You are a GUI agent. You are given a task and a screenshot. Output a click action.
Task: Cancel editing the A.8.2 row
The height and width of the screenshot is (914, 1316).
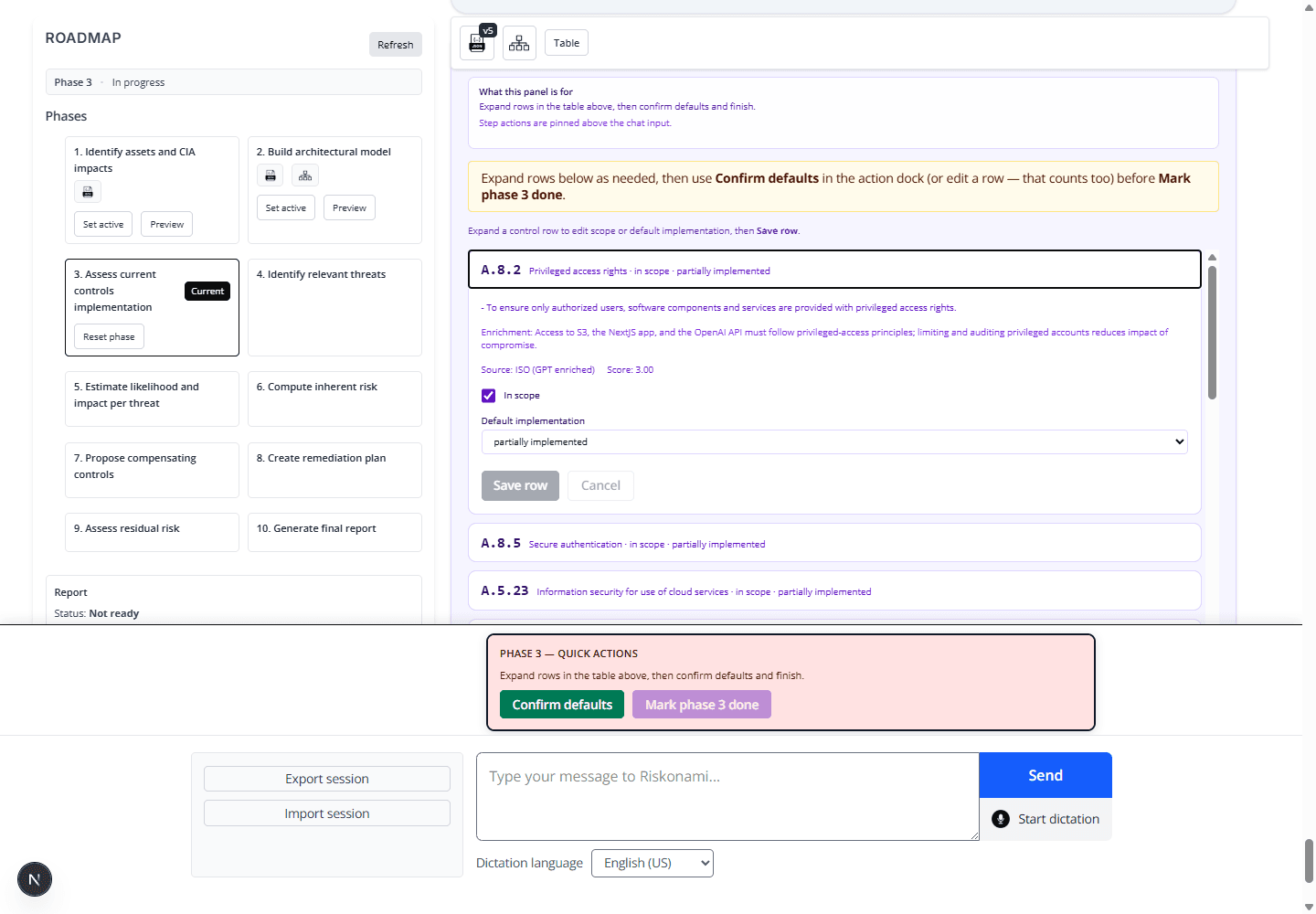coord(600,485)
